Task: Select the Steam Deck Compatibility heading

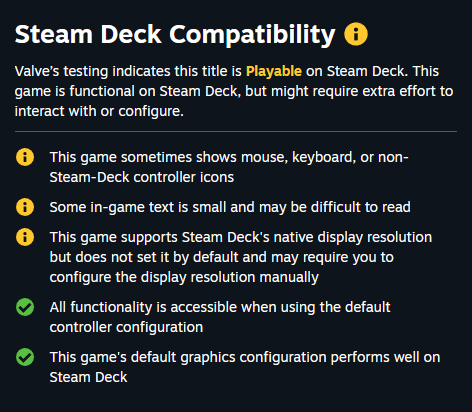Action: coord(175,35)
